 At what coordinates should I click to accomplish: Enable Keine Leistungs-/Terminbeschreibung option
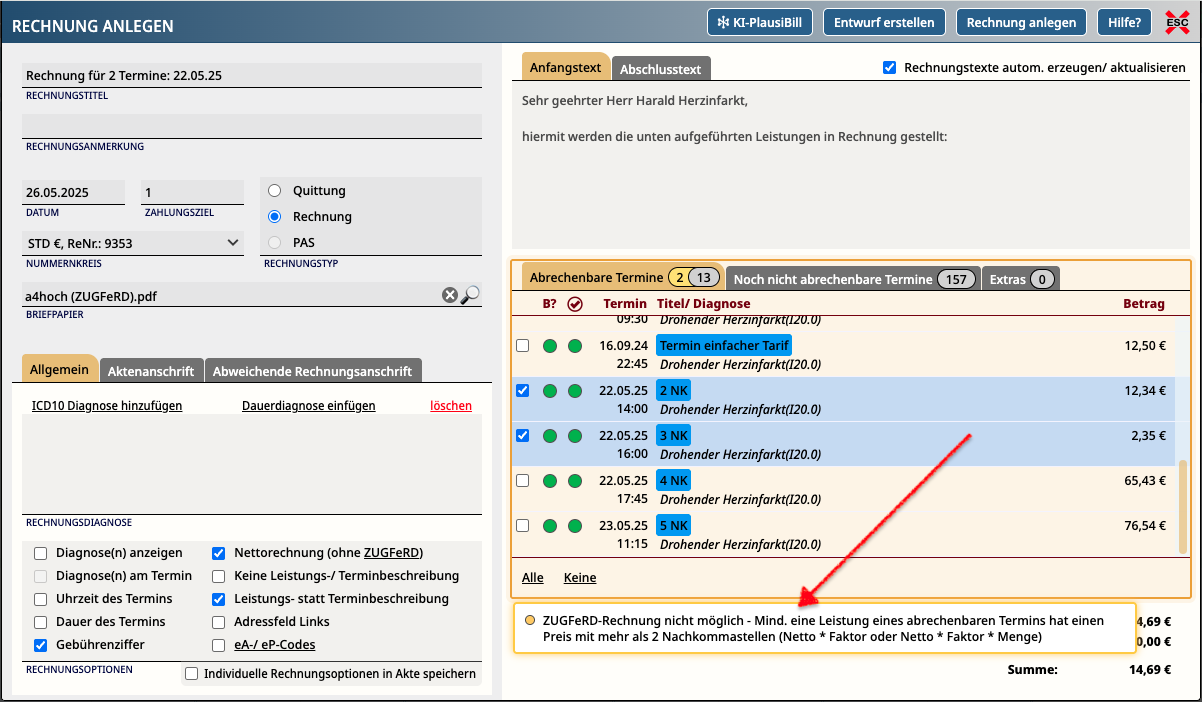(219, 576)
